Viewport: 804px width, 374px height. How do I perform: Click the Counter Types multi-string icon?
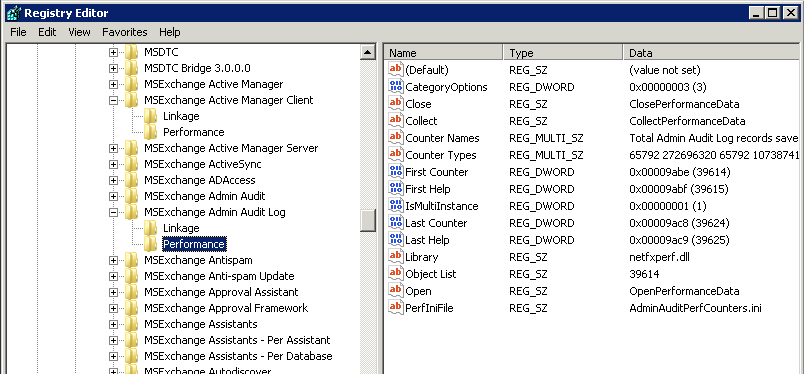(x=395, y=154)
